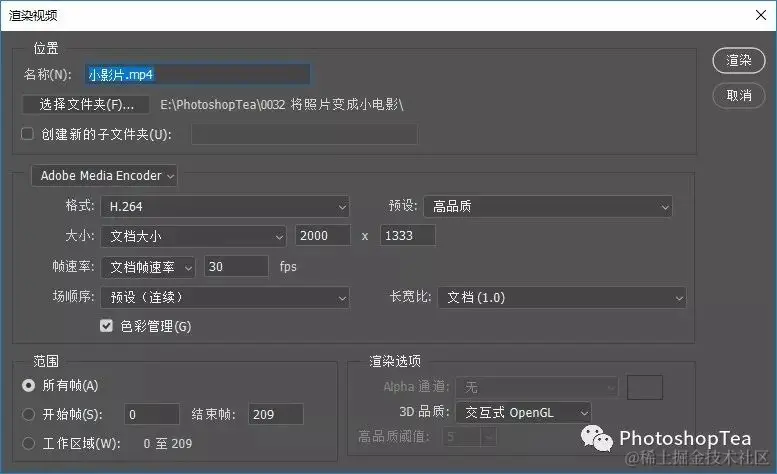Click the width field showing 2000
Viewport: 777px width, 474px height.
pos(323,236)
